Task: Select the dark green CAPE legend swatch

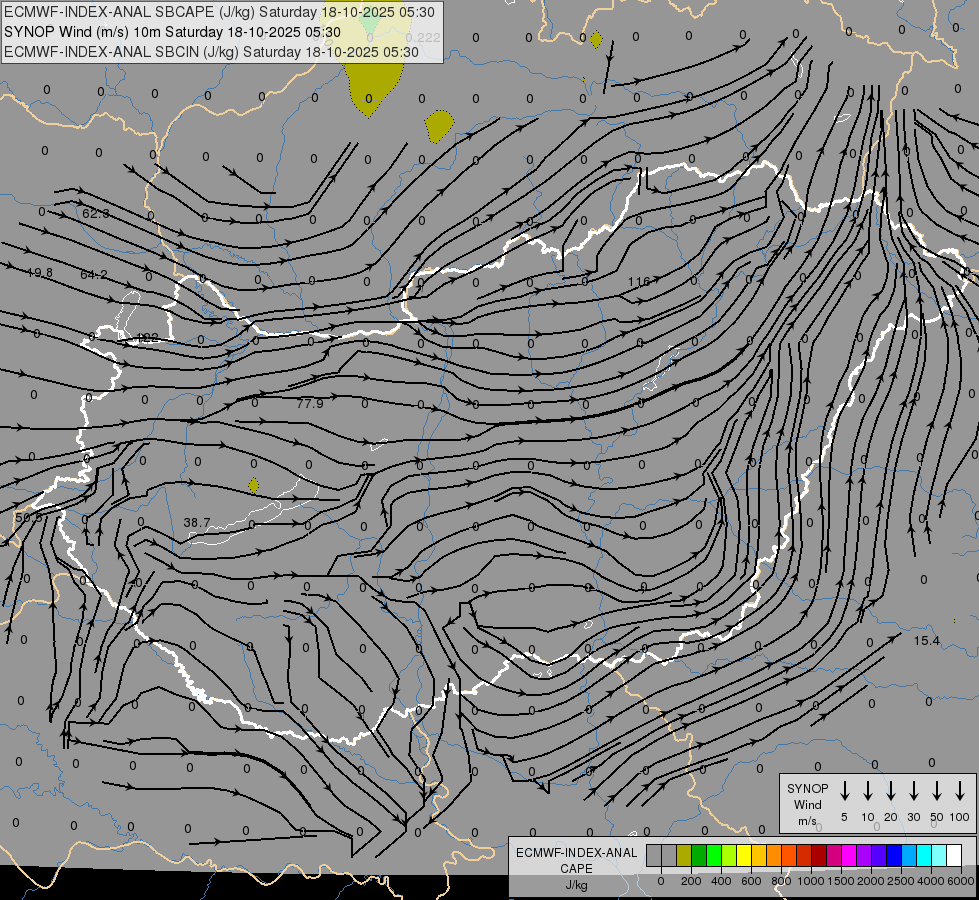Action: [x=699, y=856]
